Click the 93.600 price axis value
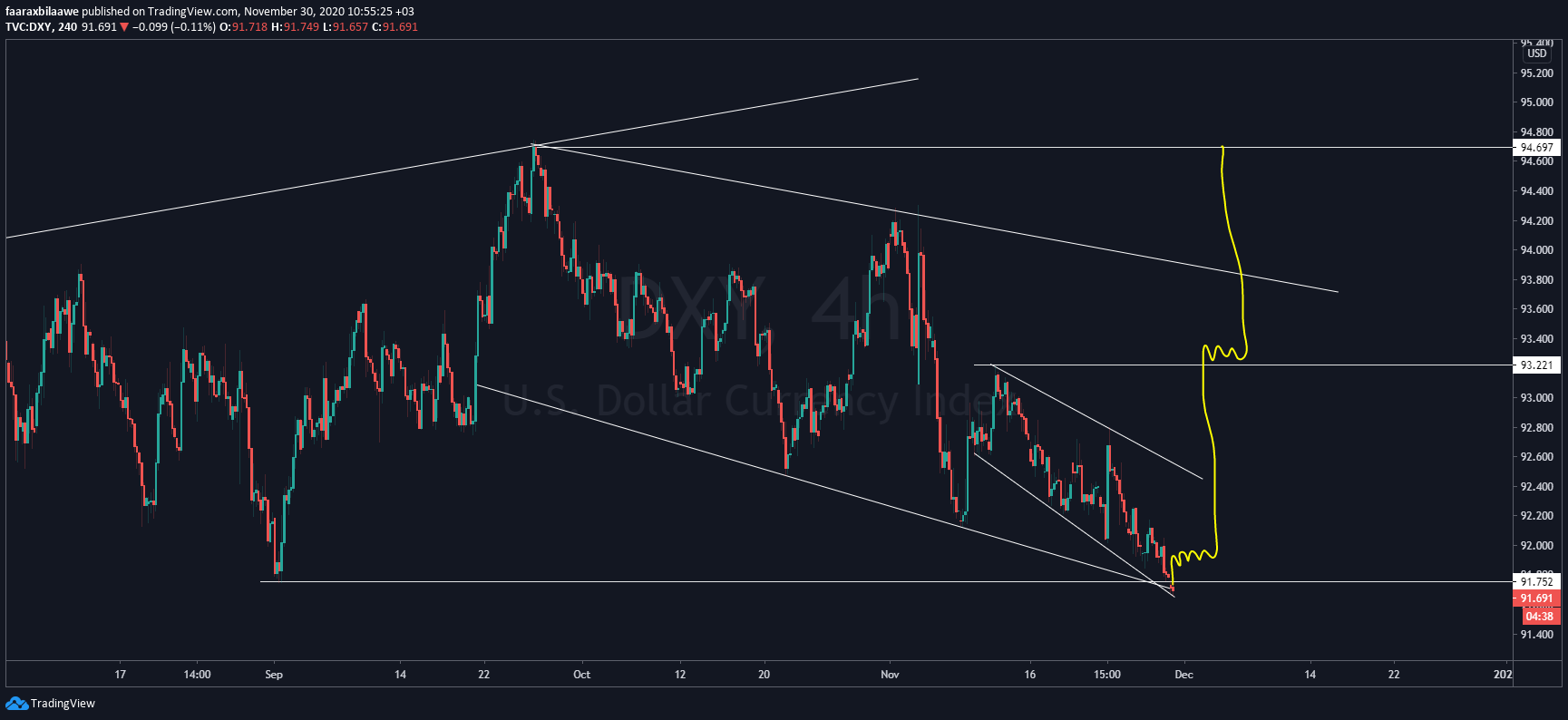The image size is (1568, 720). coord(1536,309)
